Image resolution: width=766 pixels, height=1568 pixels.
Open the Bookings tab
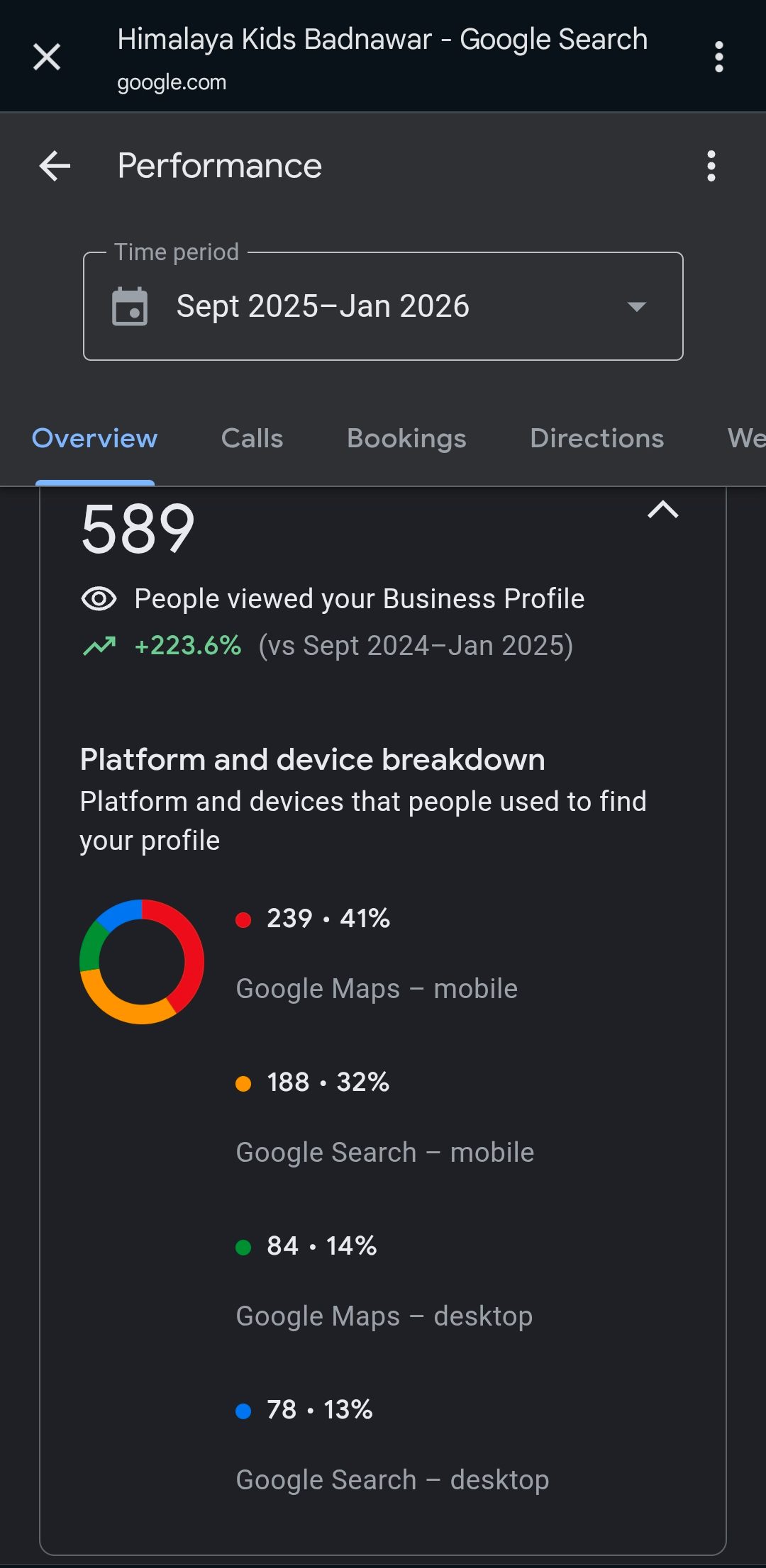406,439
